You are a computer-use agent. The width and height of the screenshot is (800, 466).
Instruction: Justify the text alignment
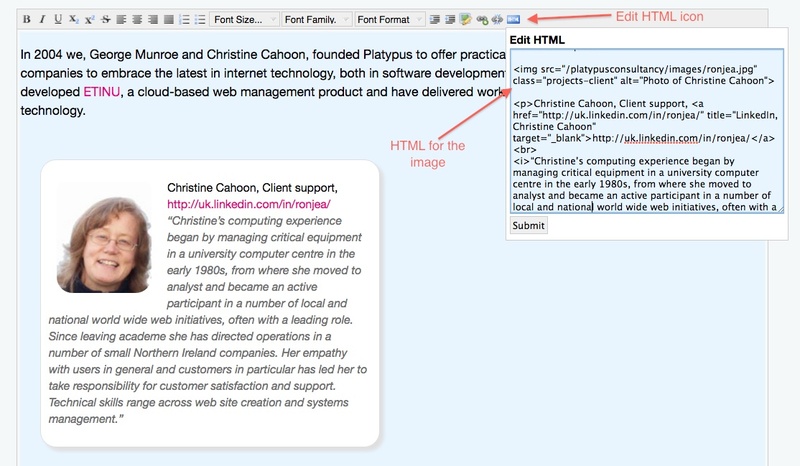pos(167,19)
